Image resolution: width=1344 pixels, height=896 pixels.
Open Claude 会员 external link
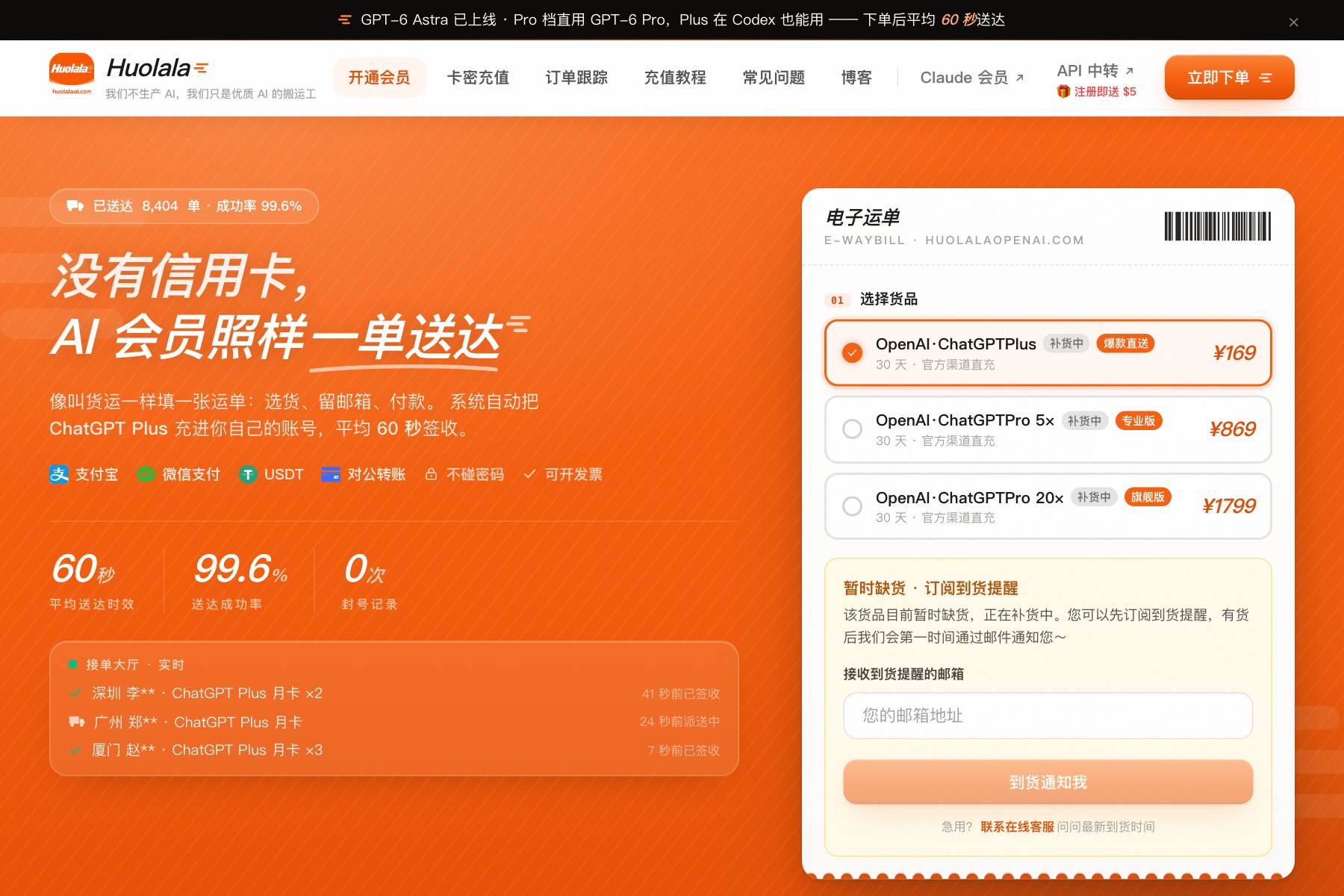[x=972, y=77]
